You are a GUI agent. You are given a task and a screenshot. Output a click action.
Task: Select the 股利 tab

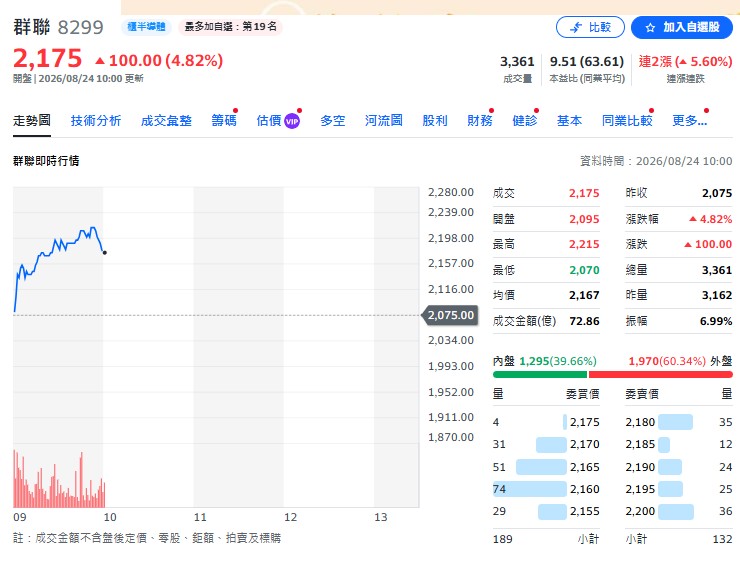coord(435,121)
